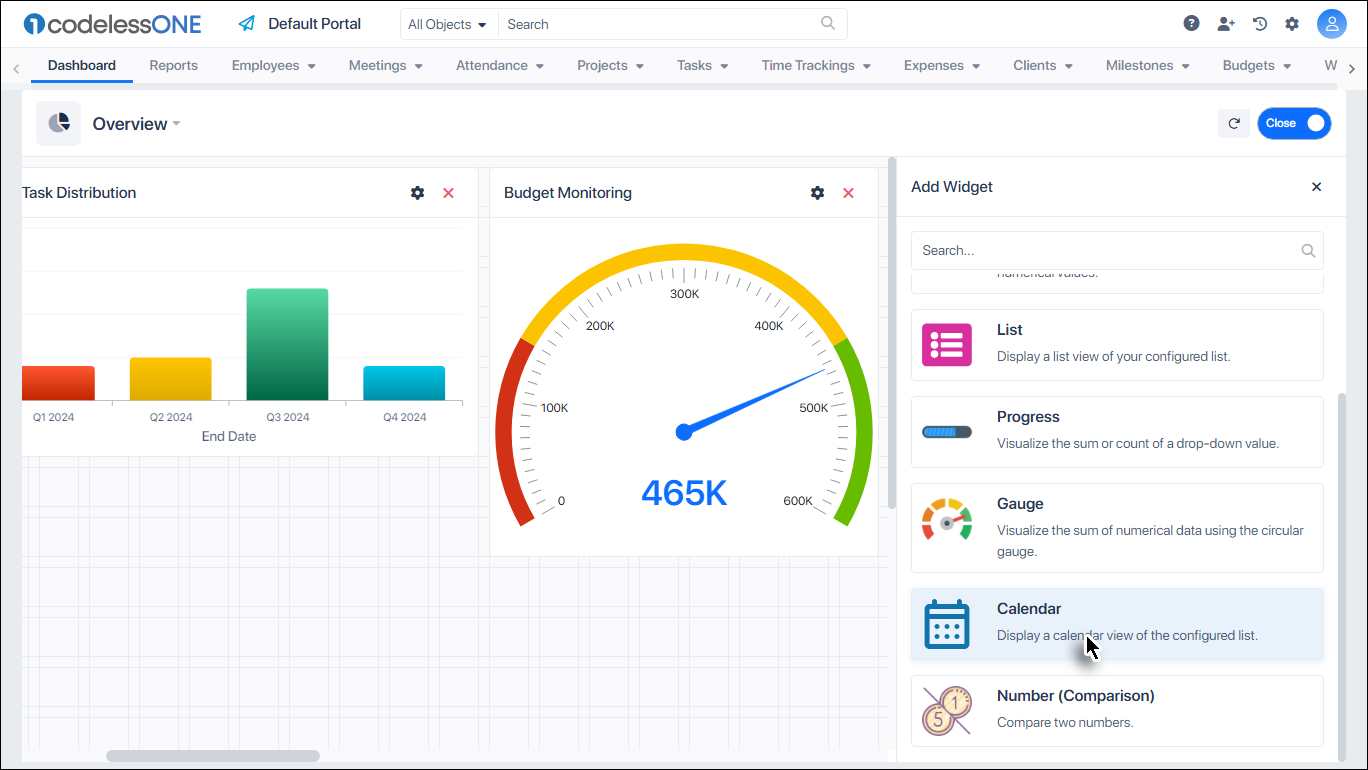Open the All Objects dropdown

coord(447,23)
